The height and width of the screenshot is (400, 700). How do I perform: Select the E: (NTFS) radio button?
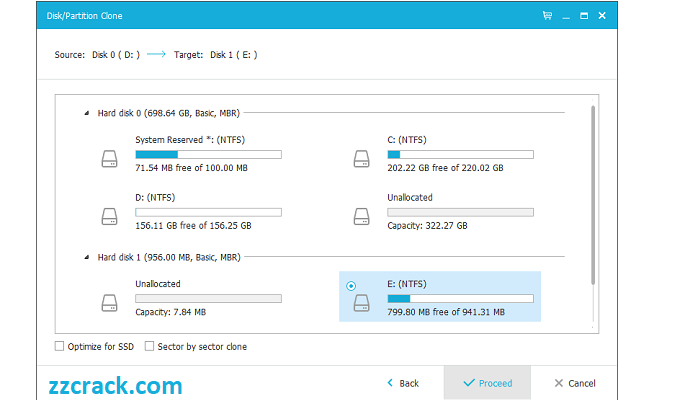351,286
